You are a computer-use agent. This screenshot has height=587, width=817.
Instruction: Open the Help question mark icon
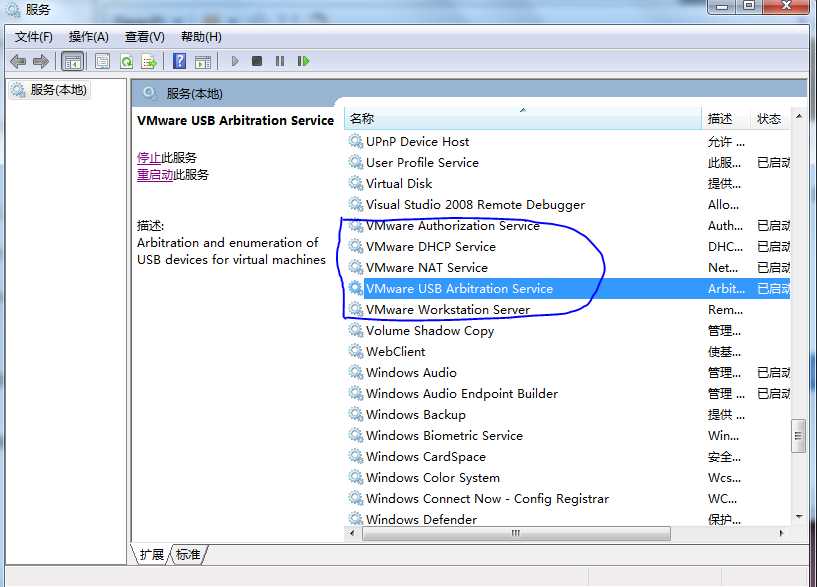[179, 61]
